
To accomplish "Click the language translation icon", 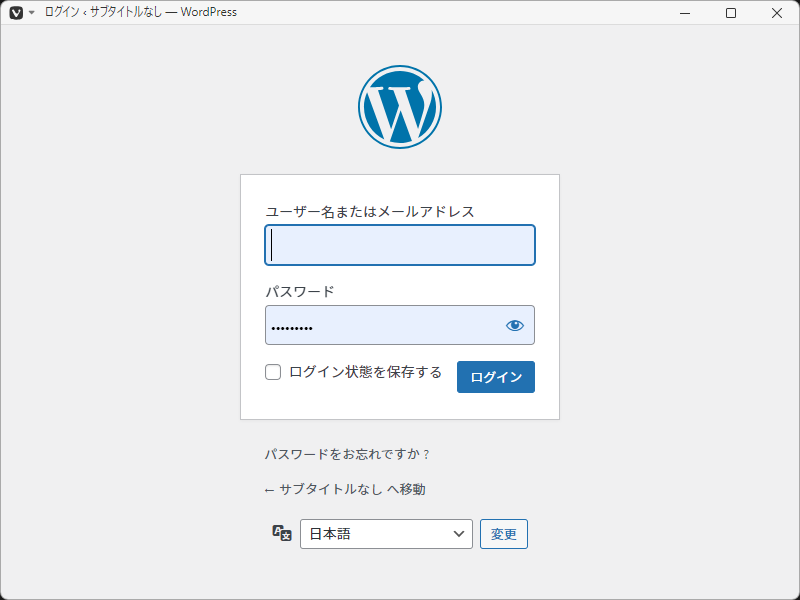I will coord(282,533).
